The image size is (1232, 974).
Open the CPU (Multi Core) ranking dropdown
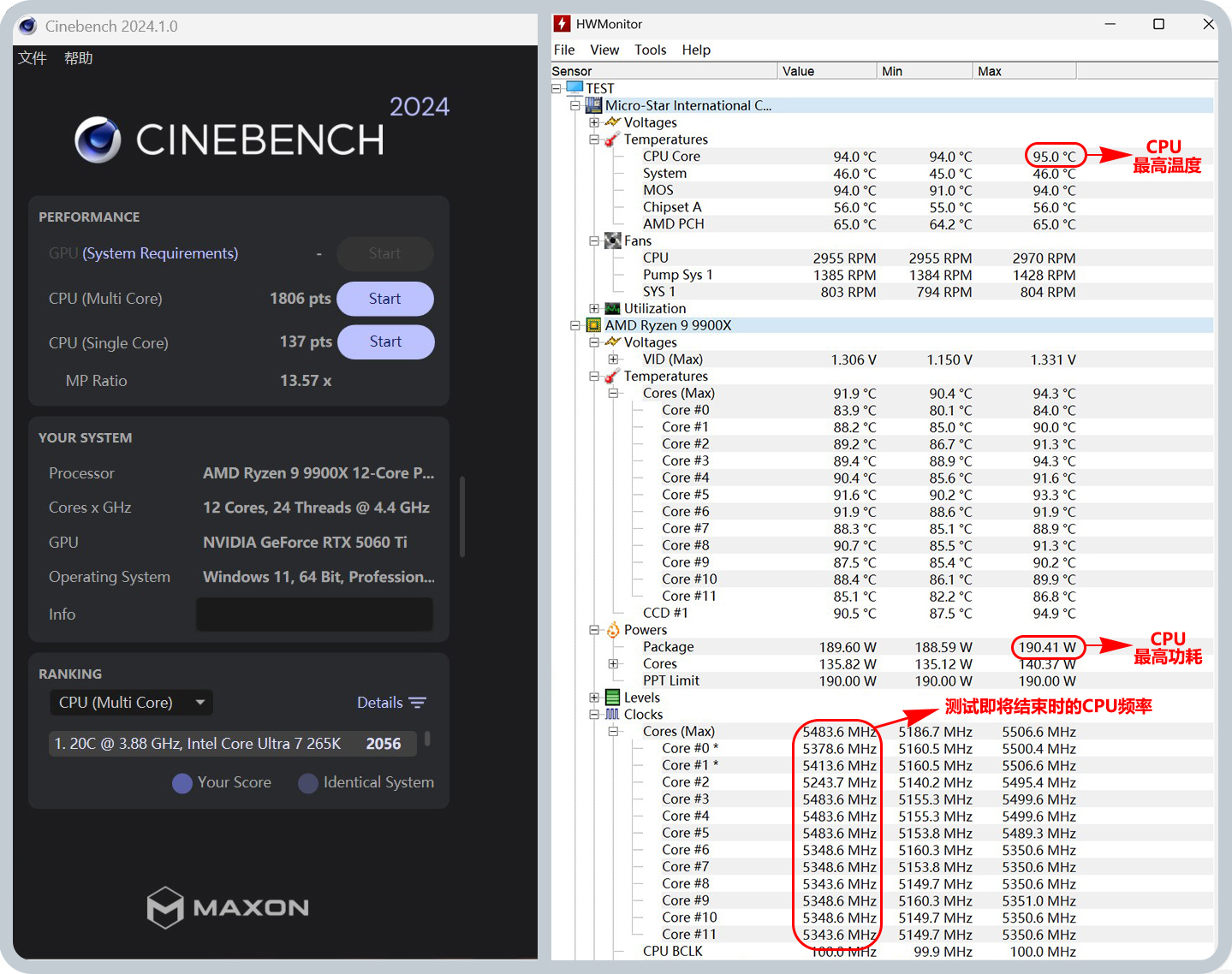(131, 703)
